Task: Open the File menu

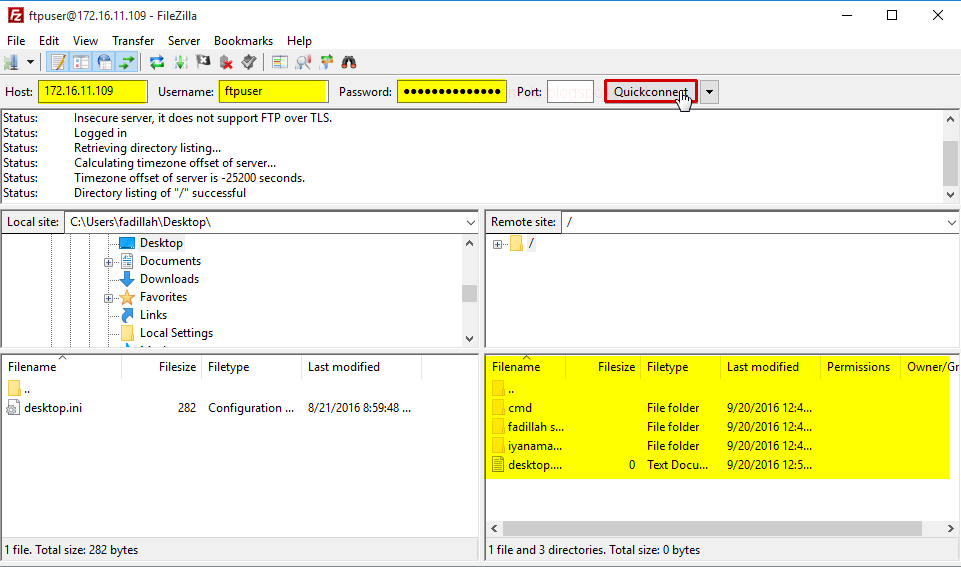Action: (x=16, y=40)
